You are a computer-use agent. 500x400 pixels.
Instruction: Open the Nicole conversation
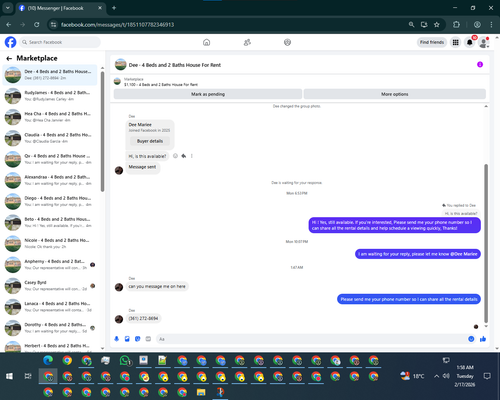coord(50,244)
